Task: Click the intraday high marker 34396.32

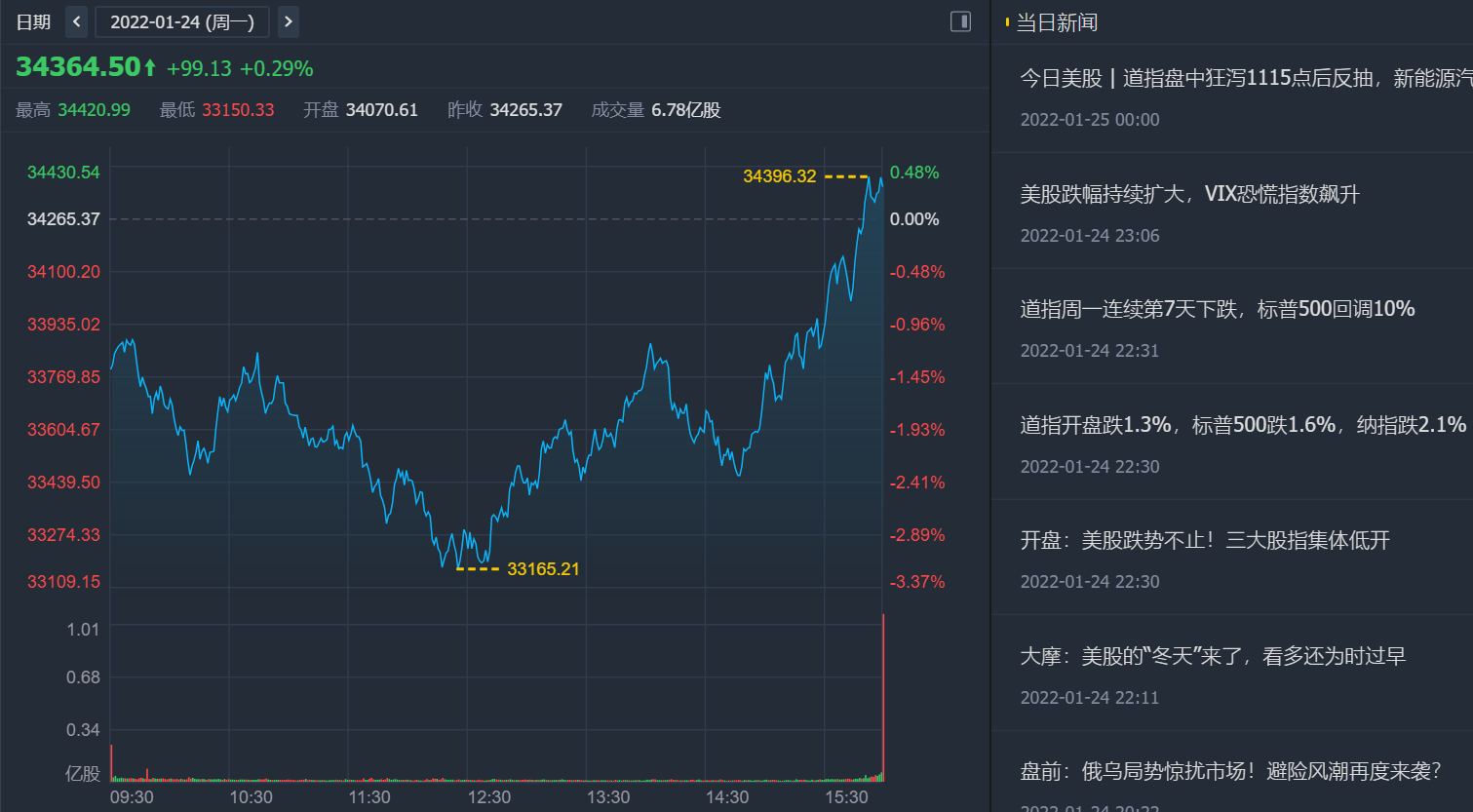Action: [x=779, y=176]
